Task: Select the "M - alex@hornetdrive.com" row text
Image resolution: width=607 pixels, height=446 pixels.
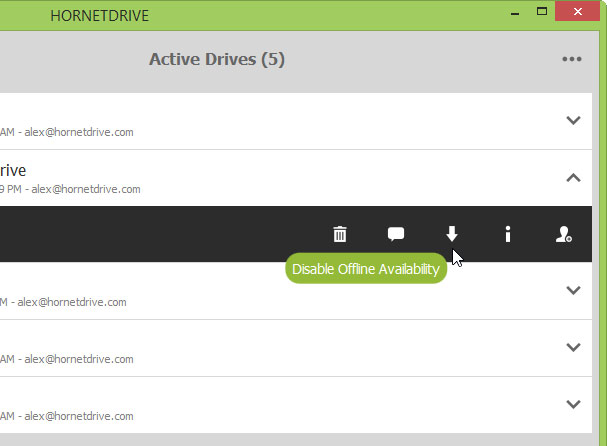Action: pos(63,302)
